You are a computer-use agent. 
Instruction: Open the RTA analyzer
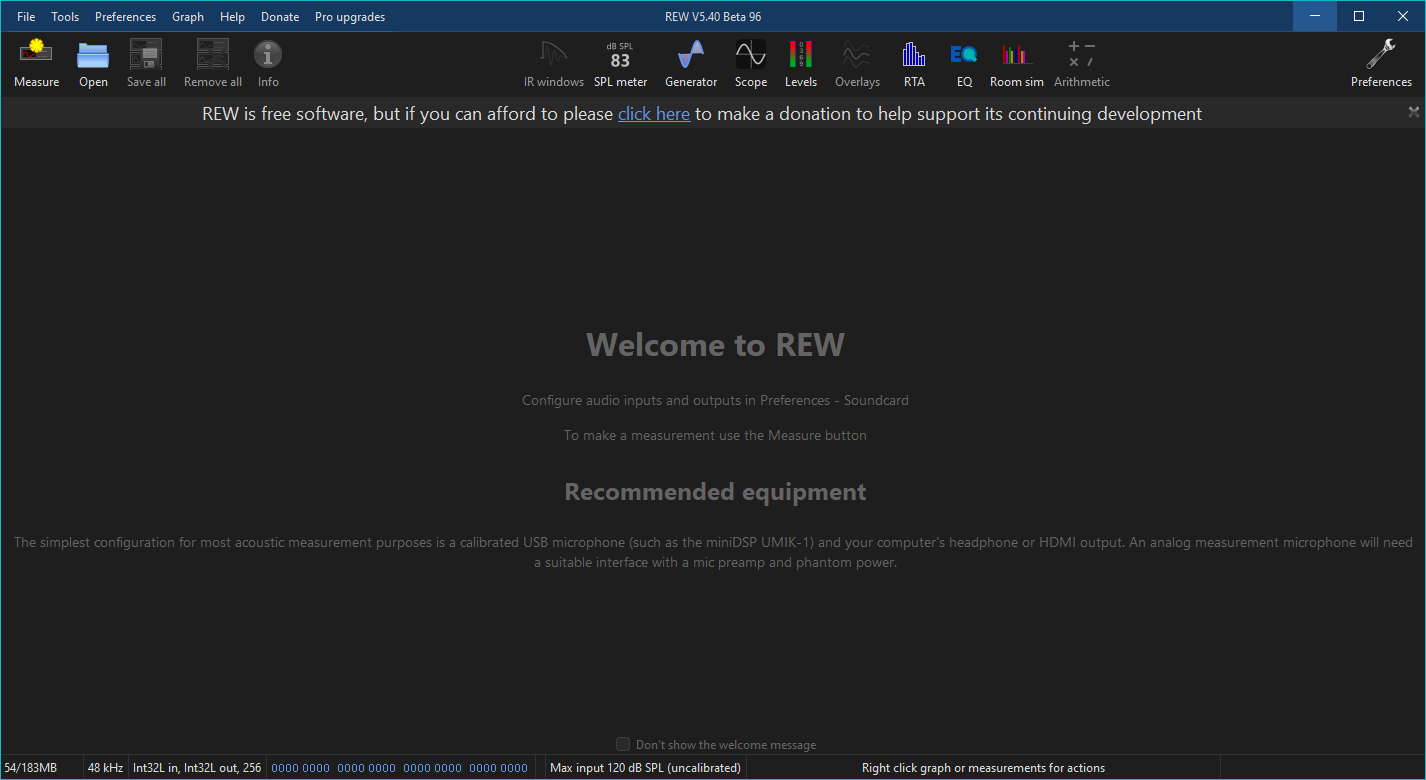[914, 64]
